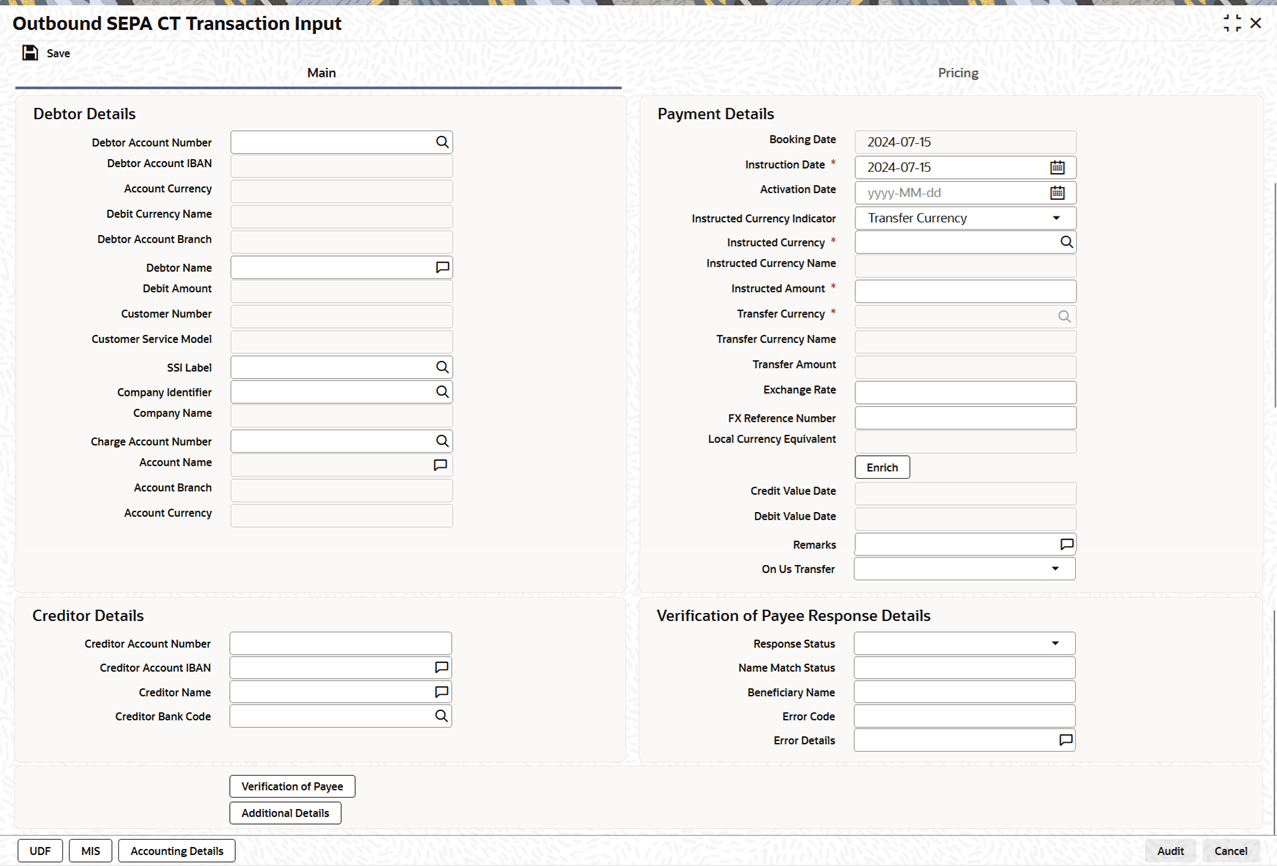Viewport: 1277px width, 866px height.
Task: Click the Additional Details button
Action: tap(285, 813)
